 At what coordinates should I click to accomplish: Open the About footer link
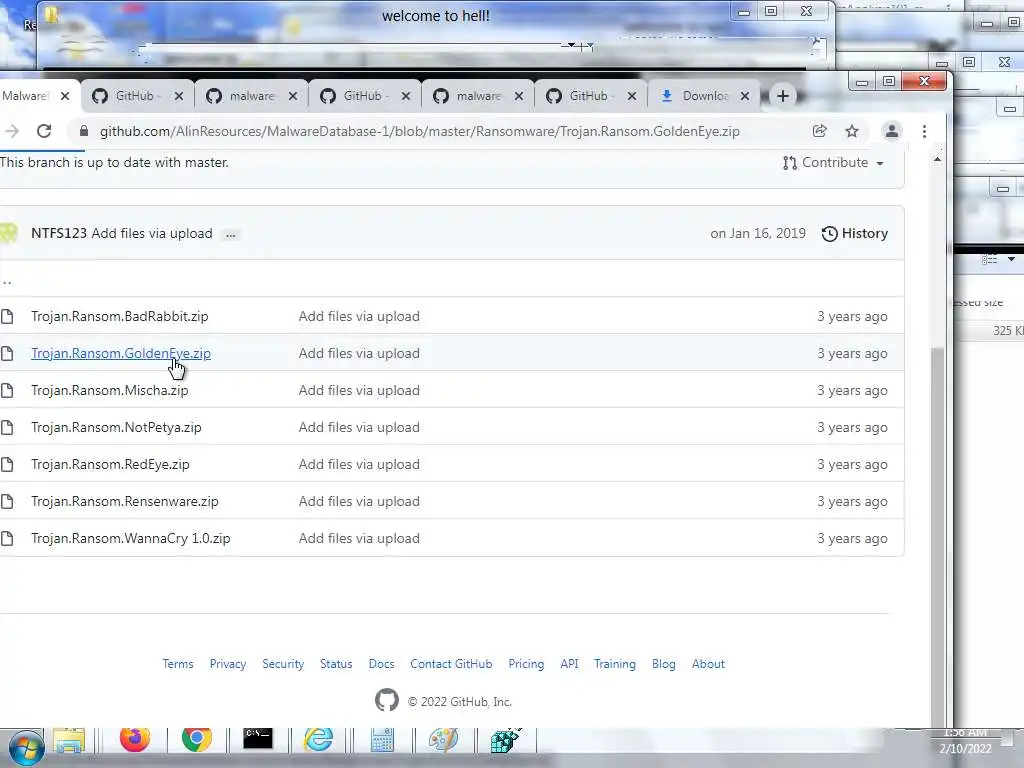[x=708, y=664]
